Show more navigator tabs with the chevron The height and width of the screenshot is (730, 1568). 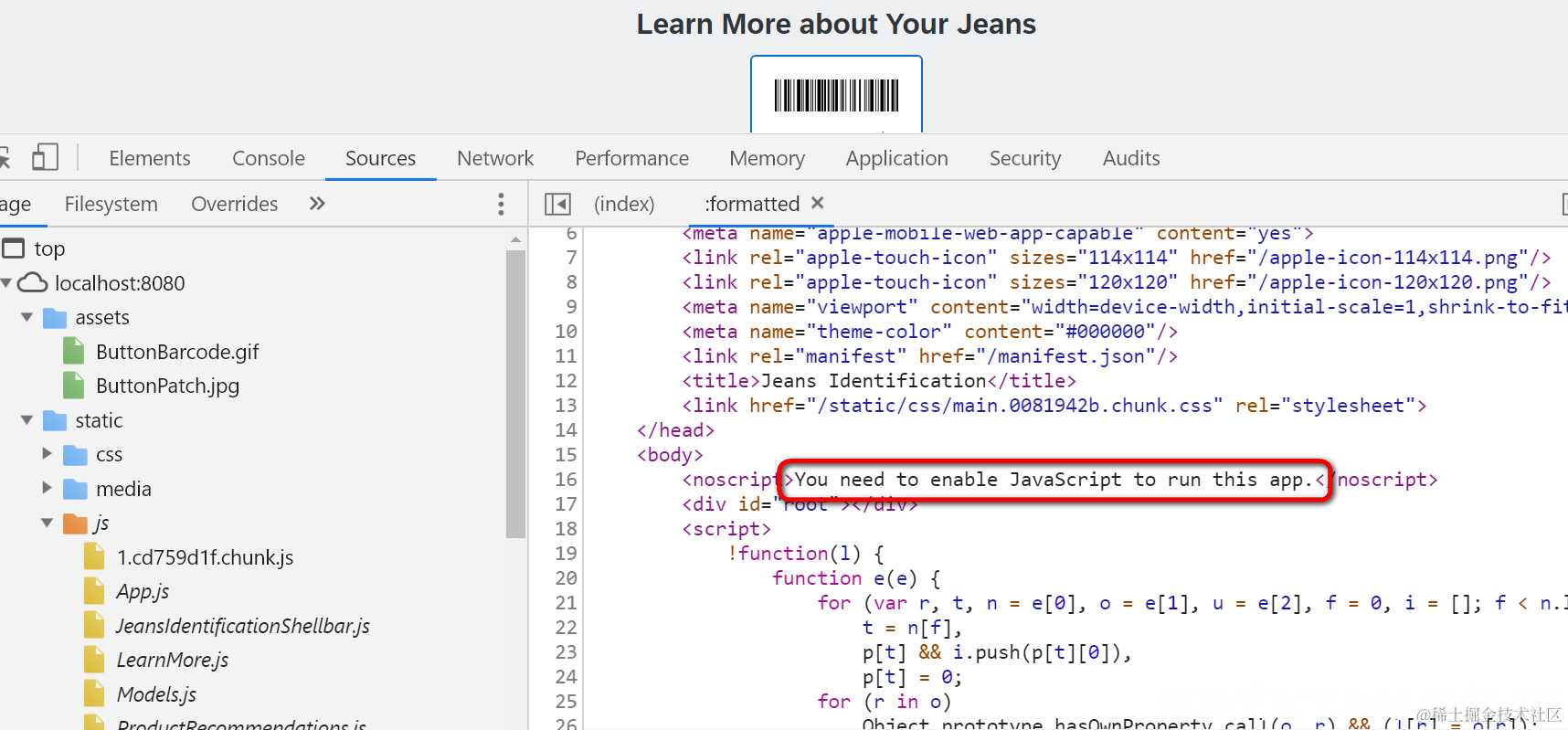317,203
